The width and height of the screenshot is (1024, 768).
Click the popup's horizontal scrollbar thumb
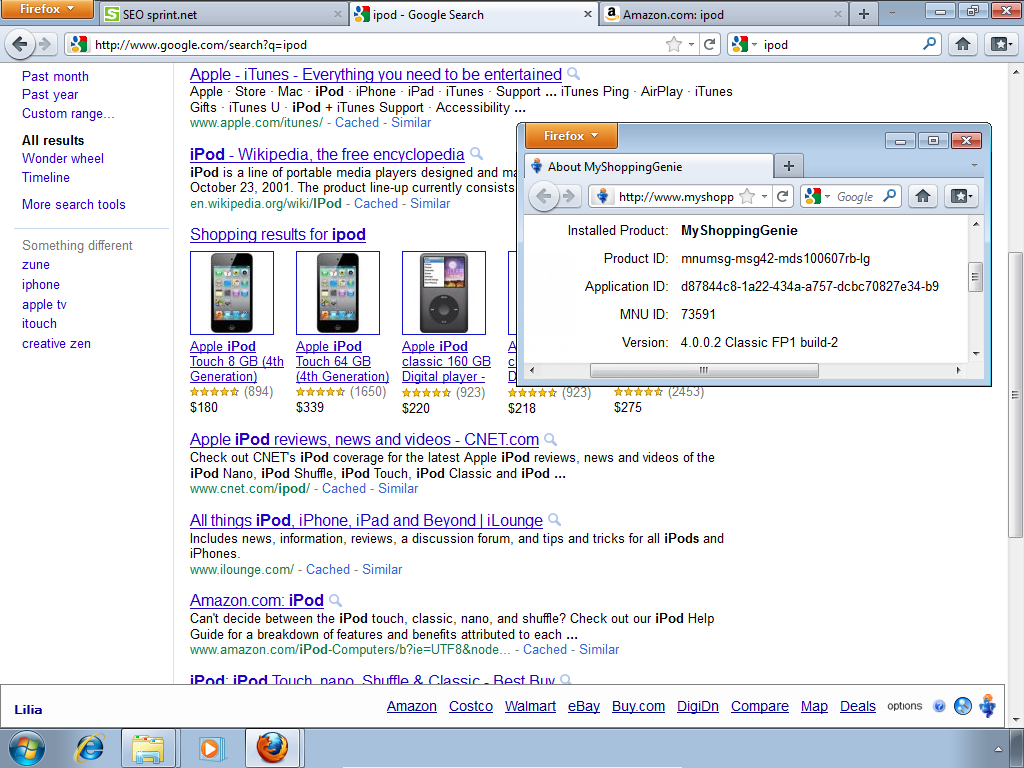(x=704, y=370)
